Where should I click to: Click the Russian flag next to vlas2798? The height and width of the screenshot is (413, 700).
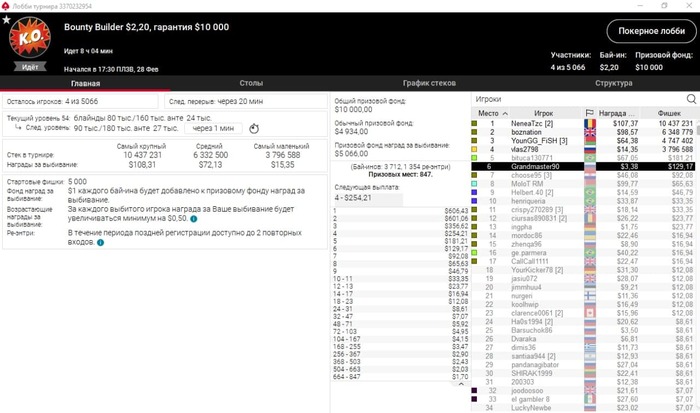point(590,149)
